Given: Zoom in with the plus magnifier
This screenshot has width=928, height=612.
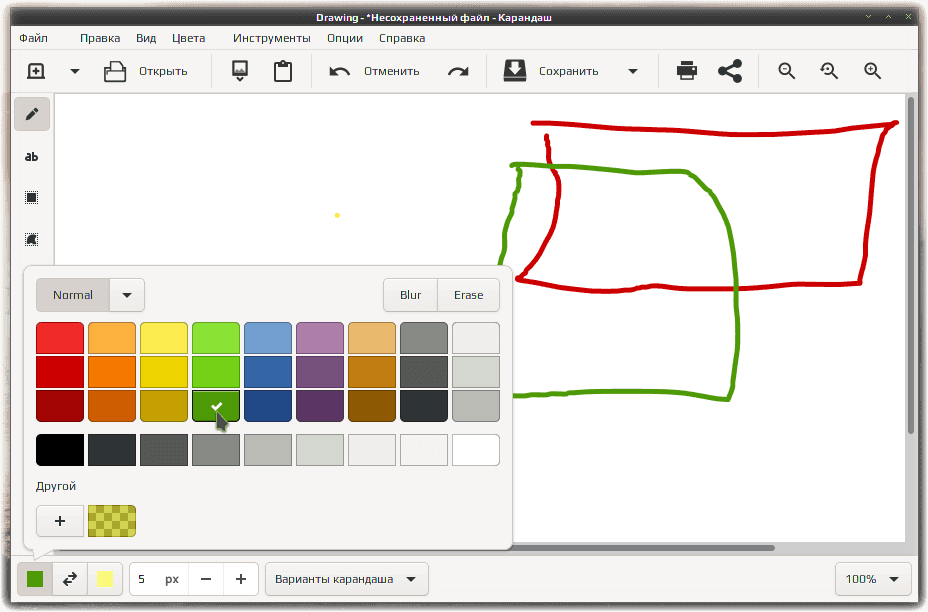Looking at the screenshot, I should coord(872,71).
